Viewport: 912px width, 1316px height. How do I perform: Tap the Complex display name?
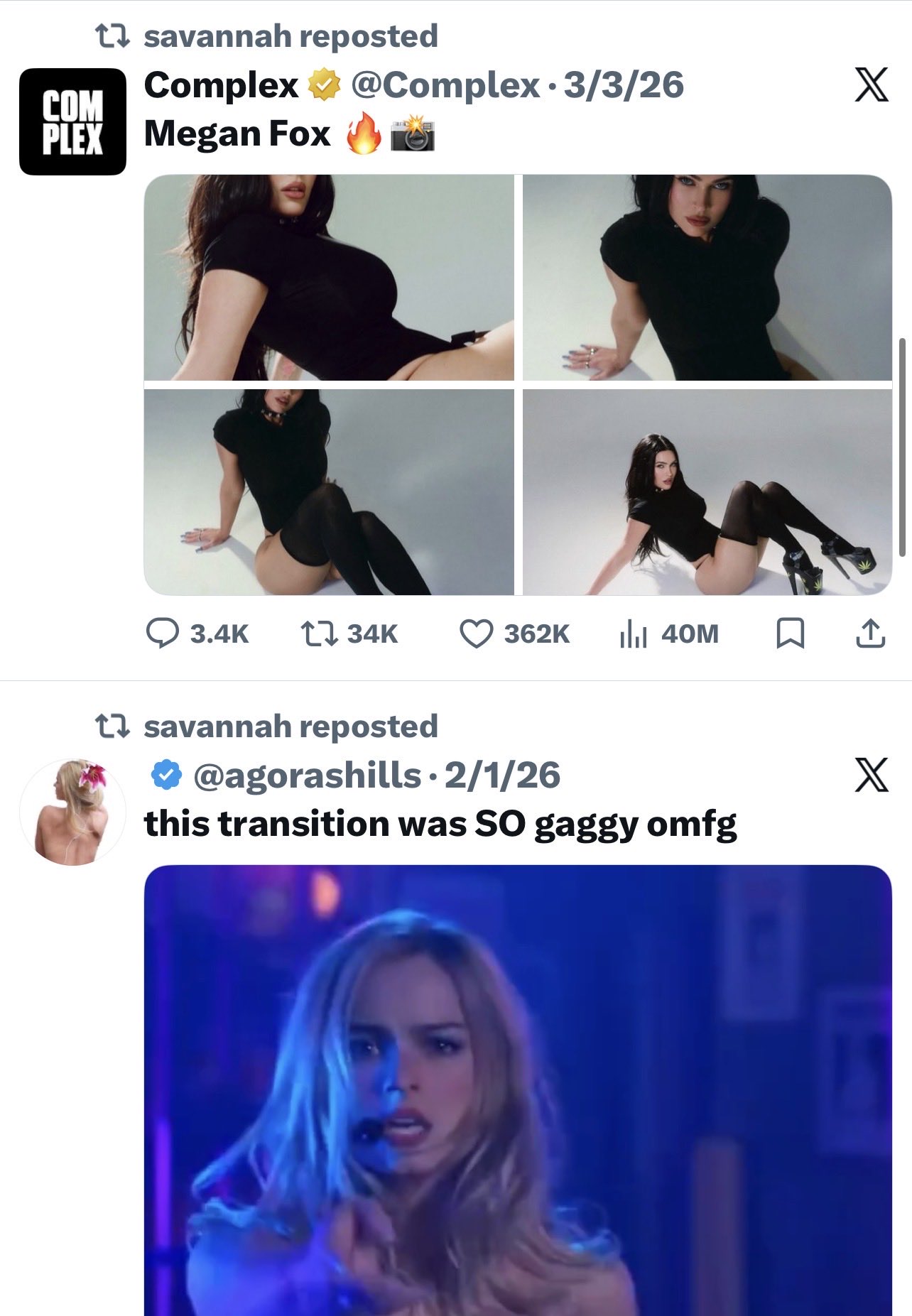[x=221, y=85]
